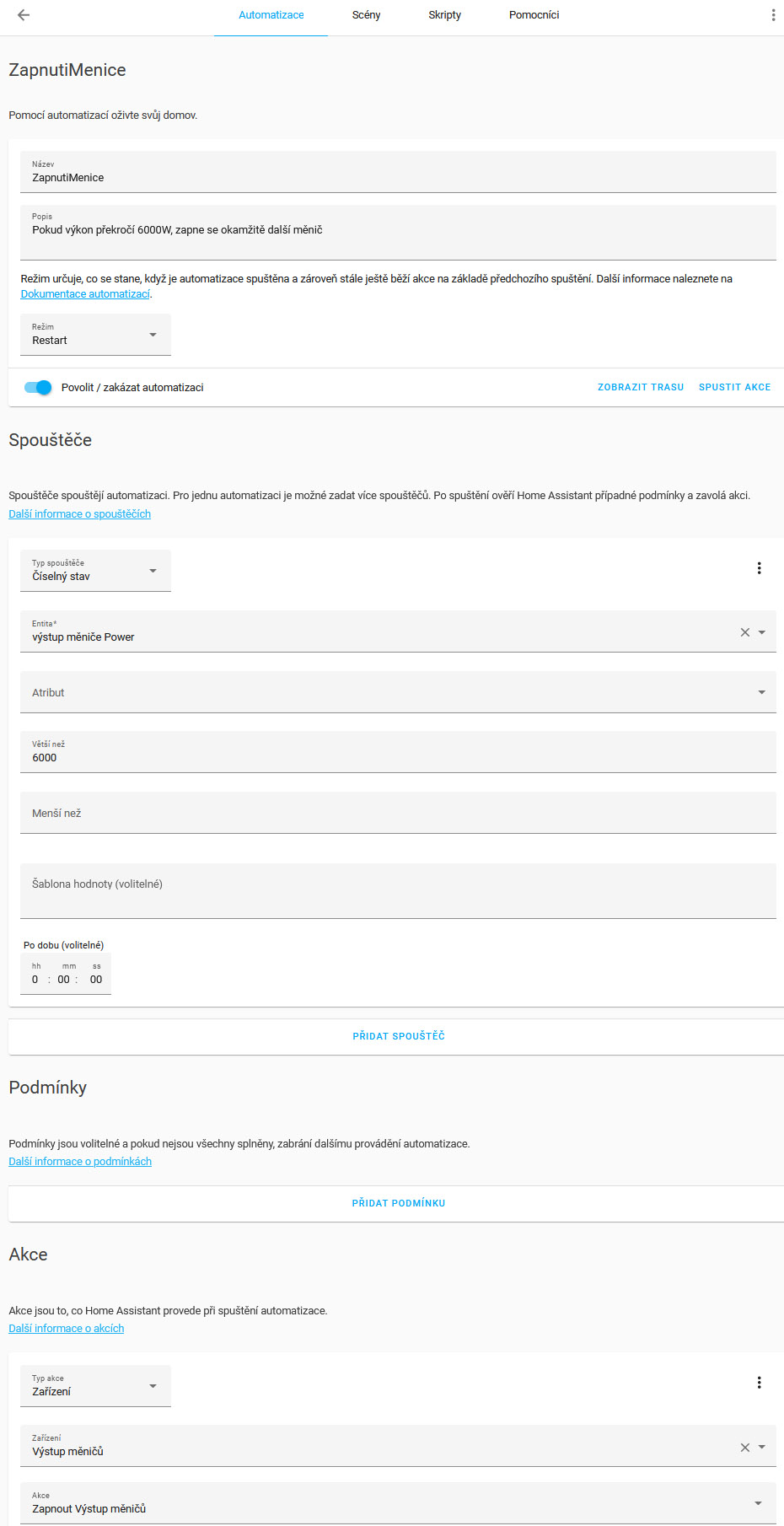Open the Skripty tab
The width and height of the screenshot is (784, 1526).
(x=444, y=15)
